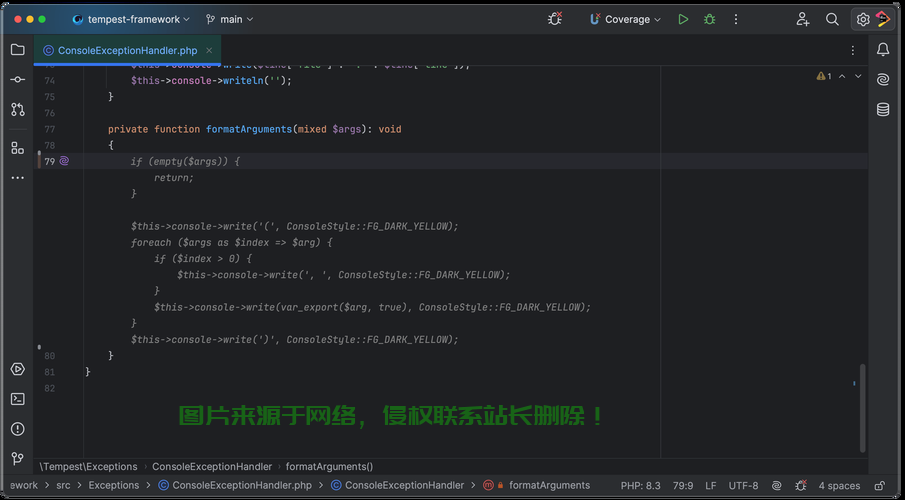Open the Pull Requests tool window icon
This screenshot has width=905, height=500.
[17, 109]
